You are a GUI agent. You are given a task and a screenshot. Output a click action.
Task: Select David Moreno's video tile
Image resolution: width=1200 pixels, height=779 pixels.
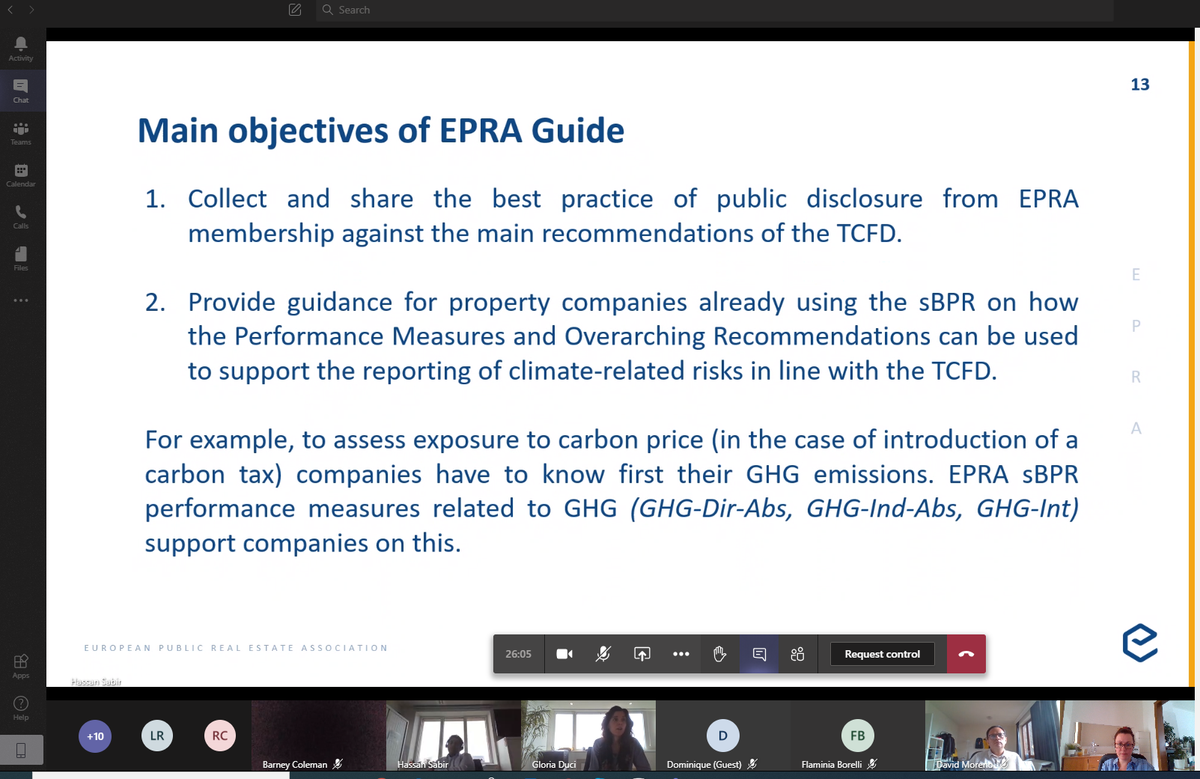(992, 736)
